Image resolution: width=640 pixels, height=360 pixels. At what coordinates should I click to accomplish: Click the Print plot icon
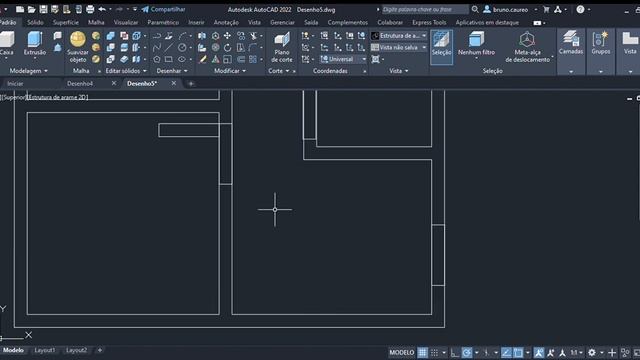pyautogui.click(x=90, y=9)
